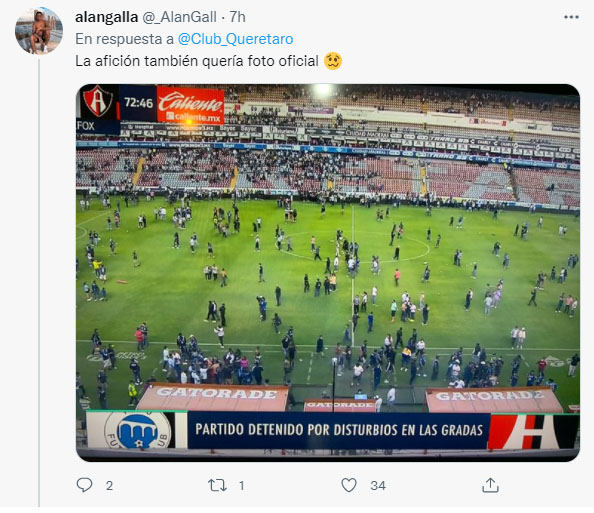
Task: Like the tweet with heart icon
Action: [349, 485]
